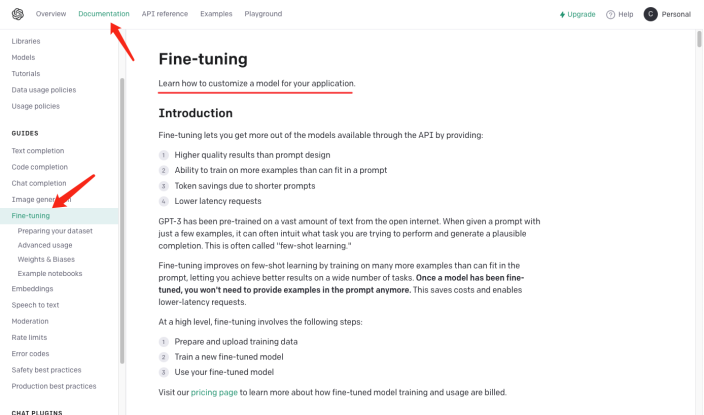Open the Playground tab

263,14
